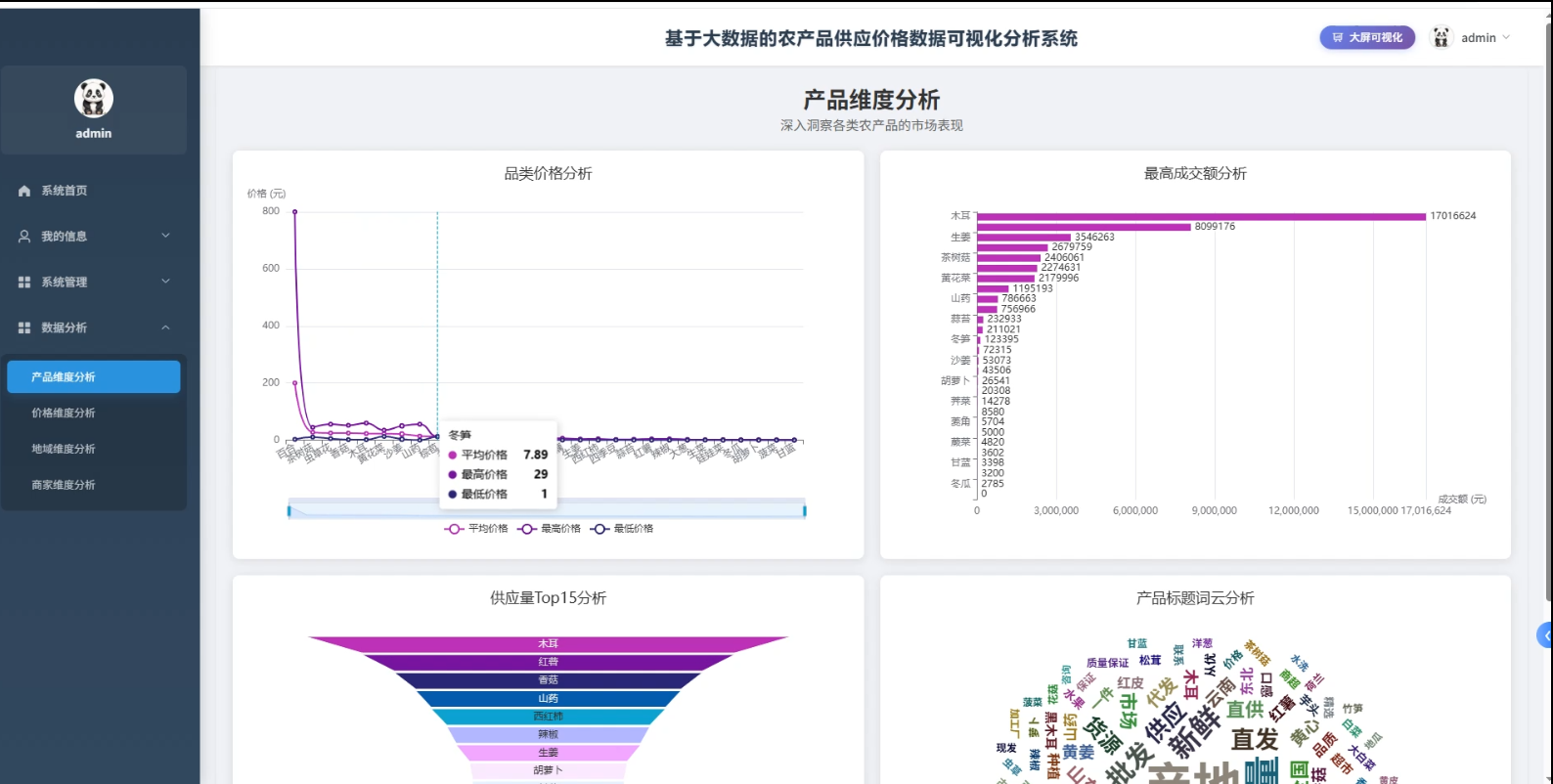This screenshot has height=784, width=1553.
Task: Click the 冬瓜 axis label in bar chart
Action: tap(960, 484)
